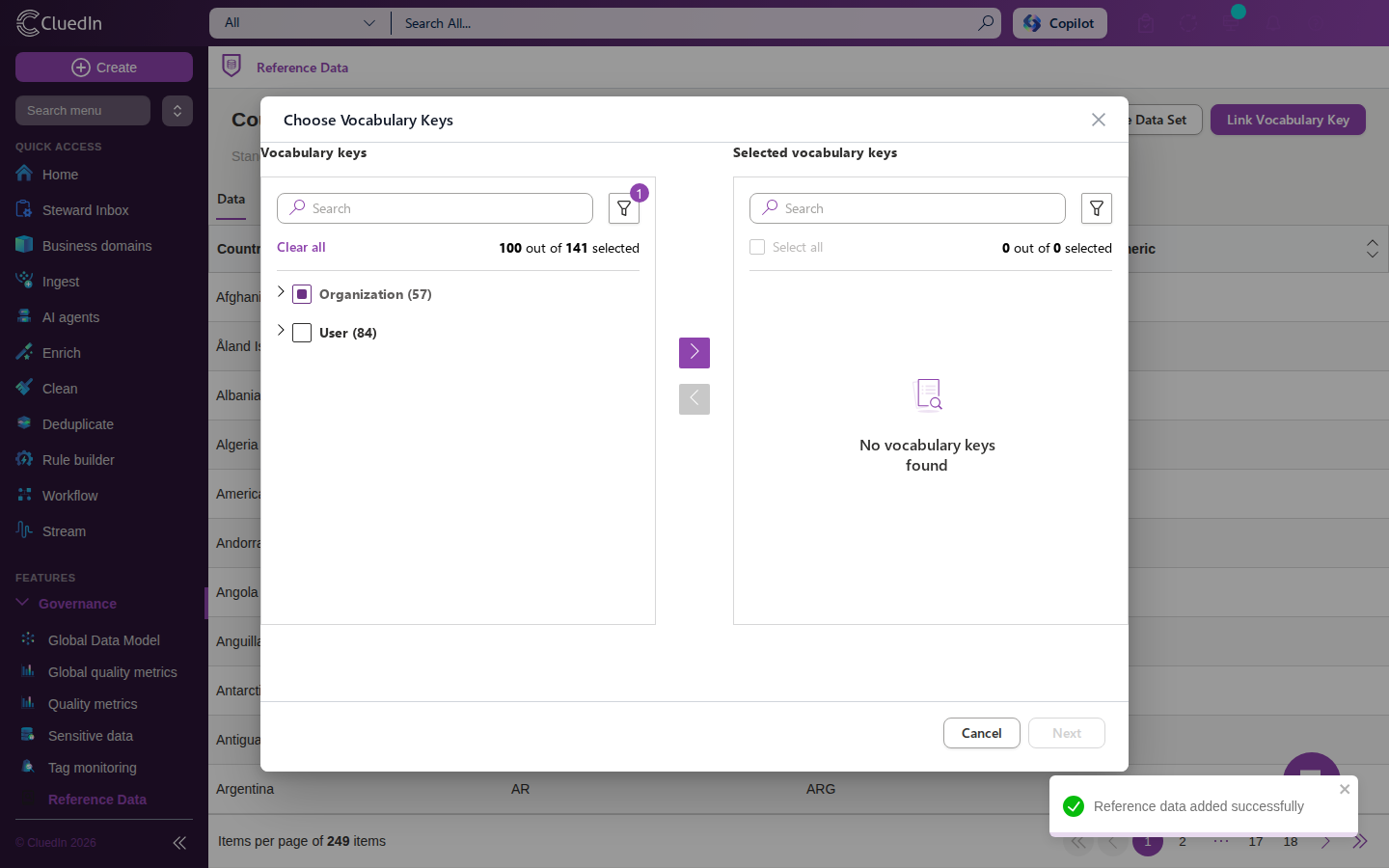Focus the vocabulary keys search field
Screen dimensions: 1389x868
point(435,208)
